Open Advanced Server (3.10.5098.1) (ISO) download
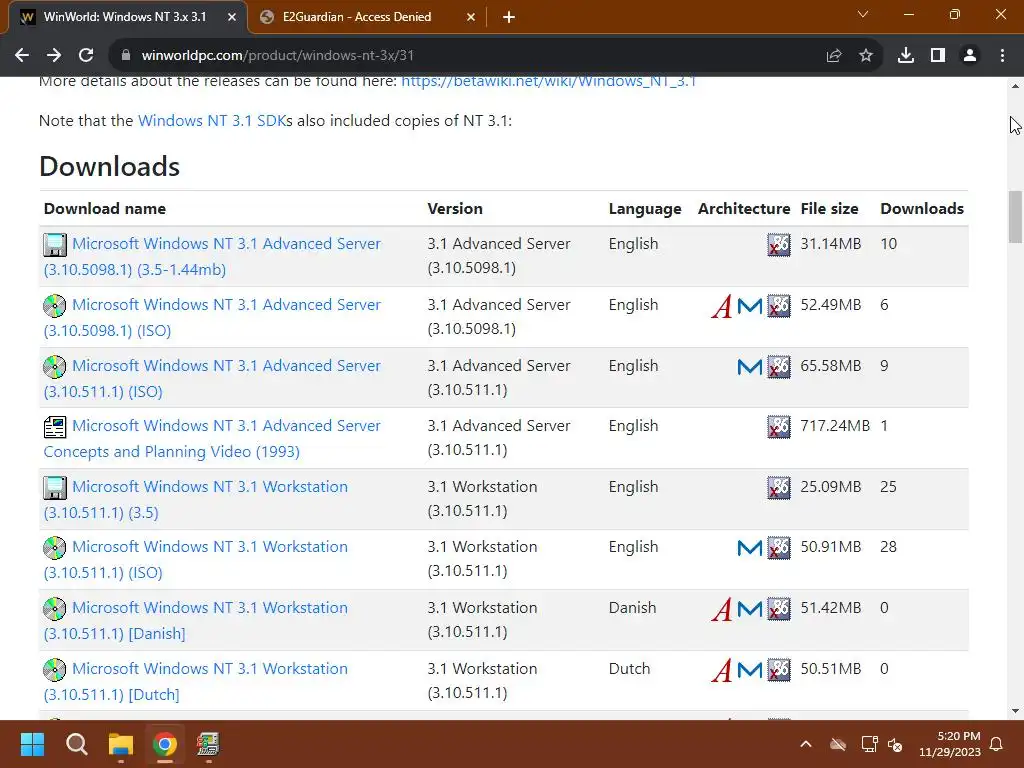 click(212, 317)
